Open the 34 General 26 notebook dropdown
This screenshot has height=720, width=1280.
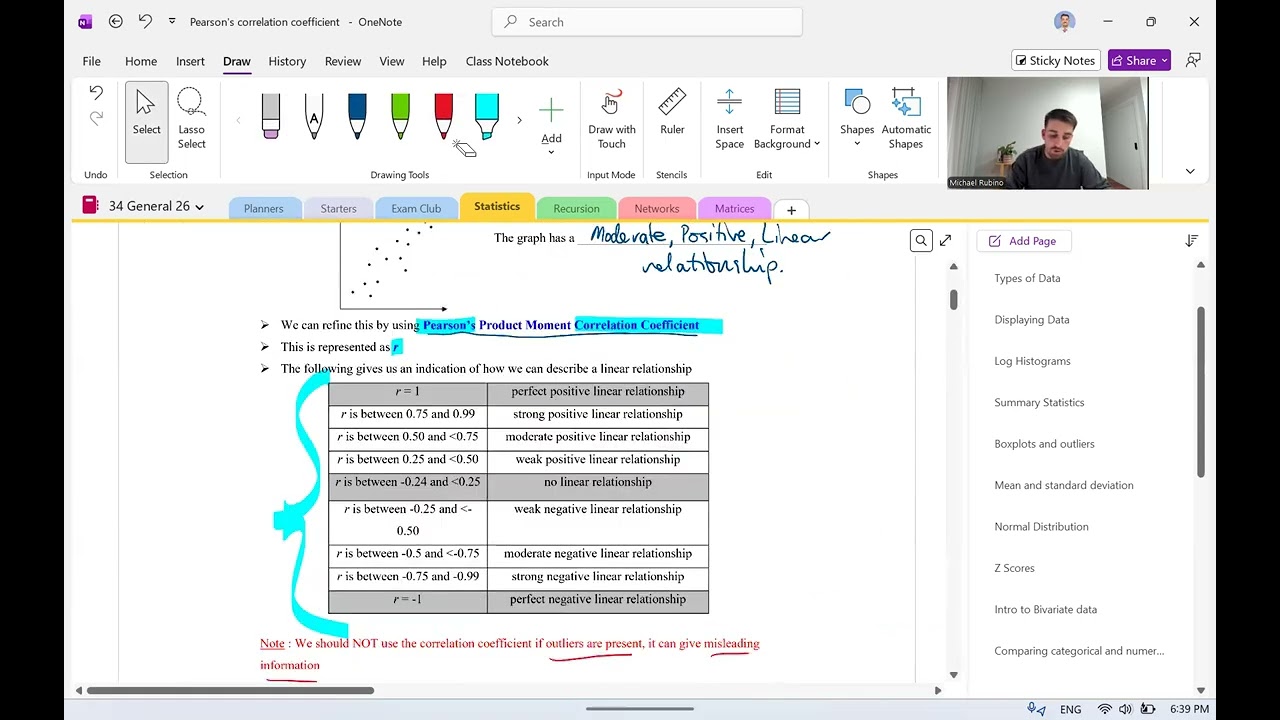pos(156,206)
